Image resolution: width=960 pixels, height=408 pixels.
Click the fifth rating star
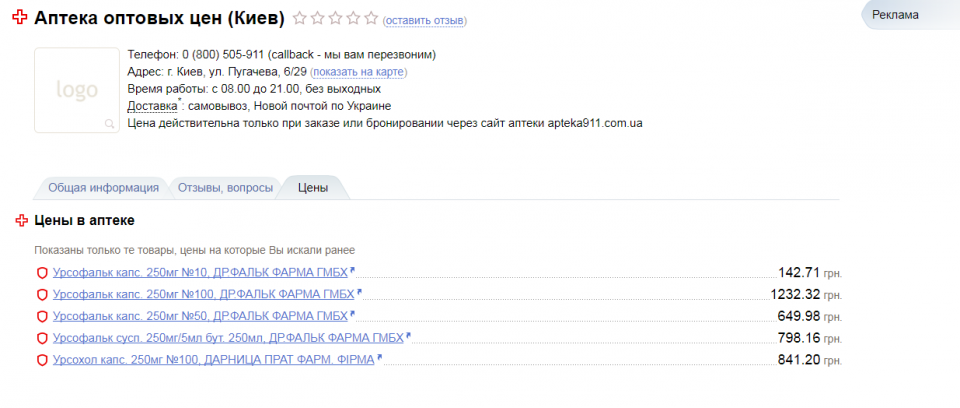point(371,19)
